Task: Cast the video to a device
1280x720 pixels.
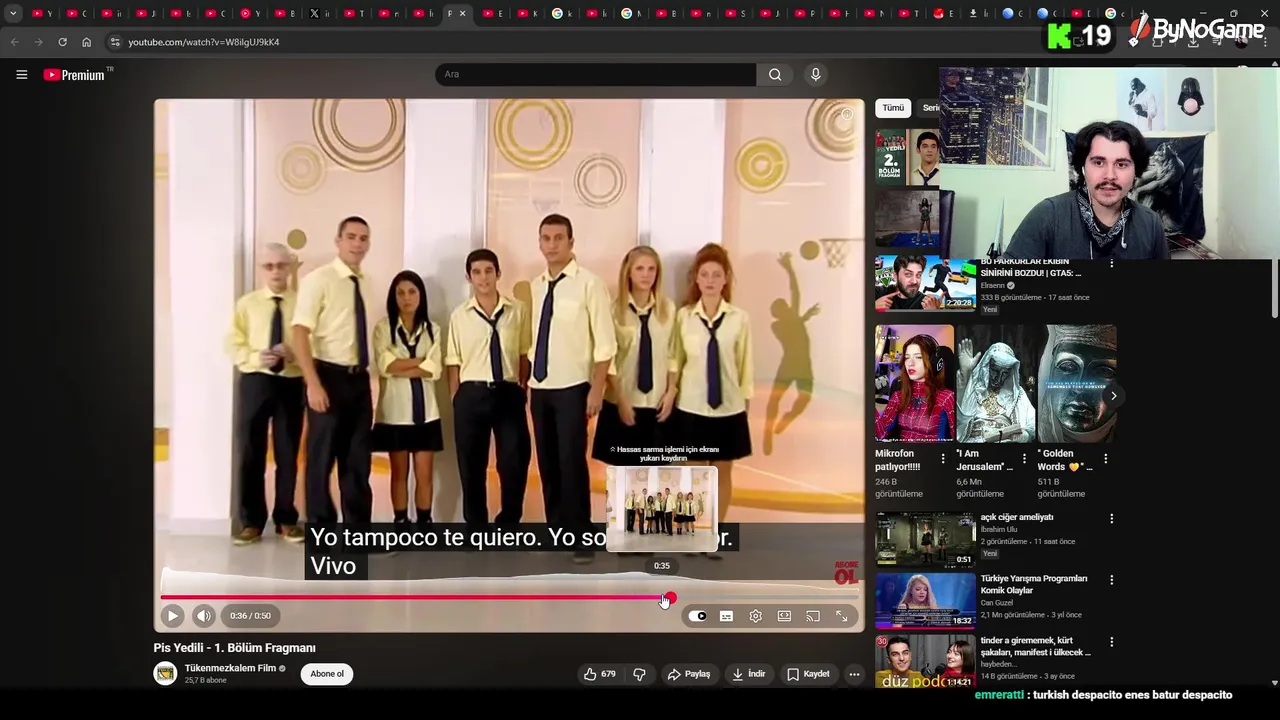Action: pyautogui.click(x=813, y=616)
